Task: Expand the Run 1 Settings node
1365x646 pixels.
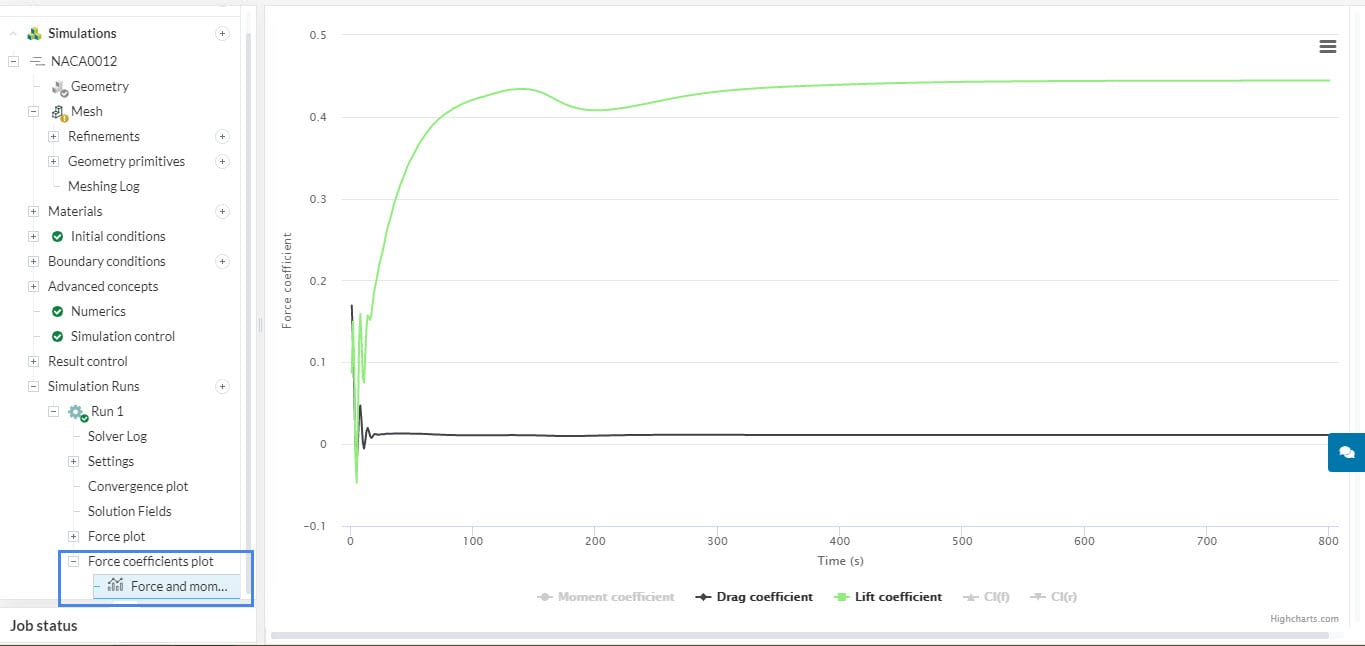Action: [73, 462]
